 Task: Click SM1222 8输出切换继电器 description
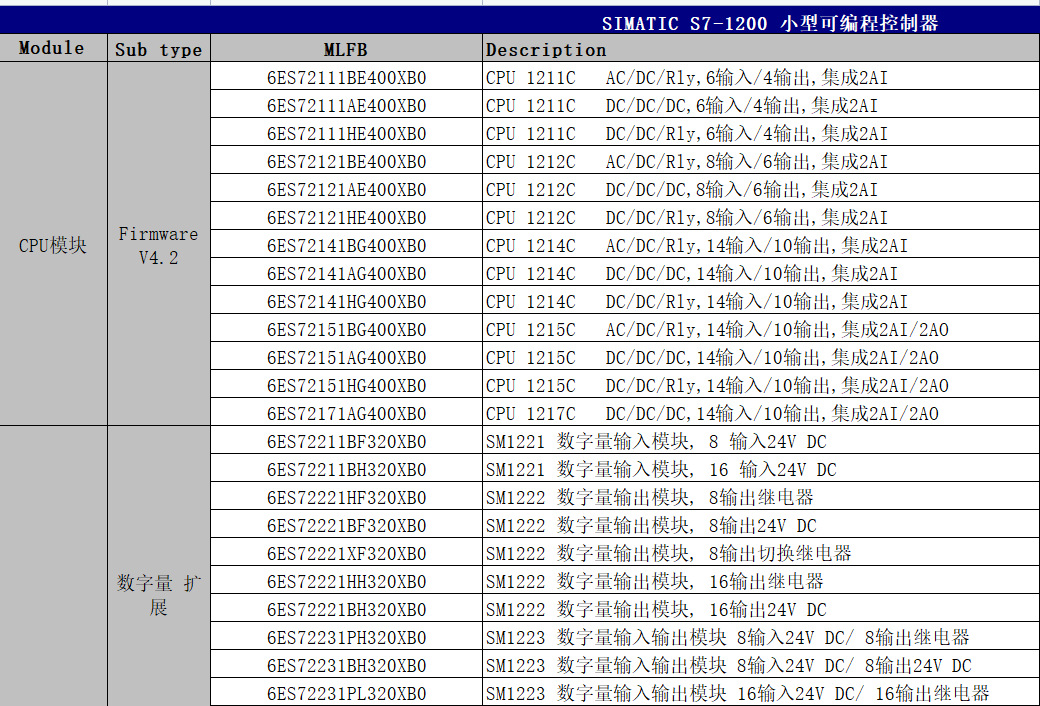pyautogui.click(x=761, y=553)
